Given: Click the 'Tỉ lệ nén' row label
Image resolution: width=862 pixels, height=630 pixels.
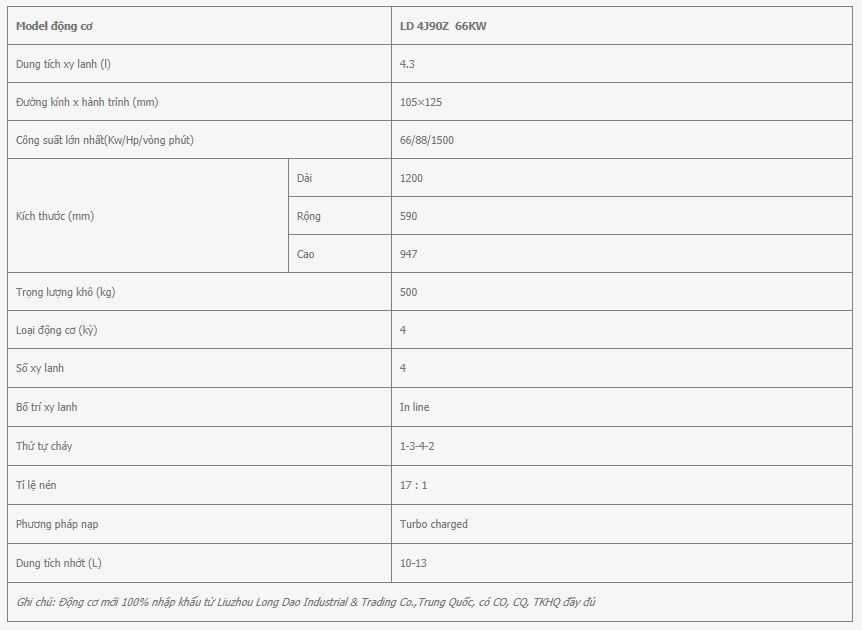Looking at the screenshot, I should pos(36,485).
